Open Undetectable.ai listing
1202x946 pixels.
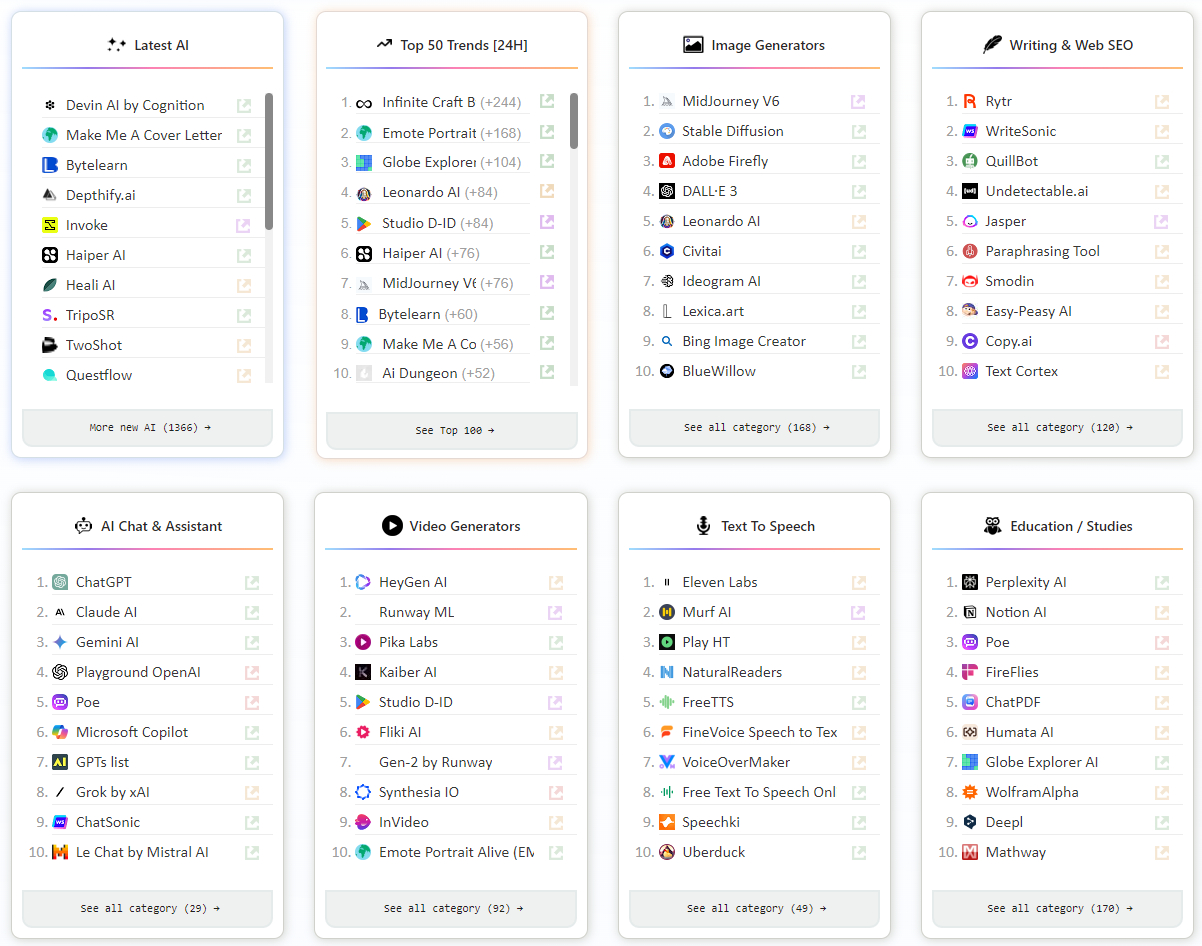click(x=1037, y=191)
